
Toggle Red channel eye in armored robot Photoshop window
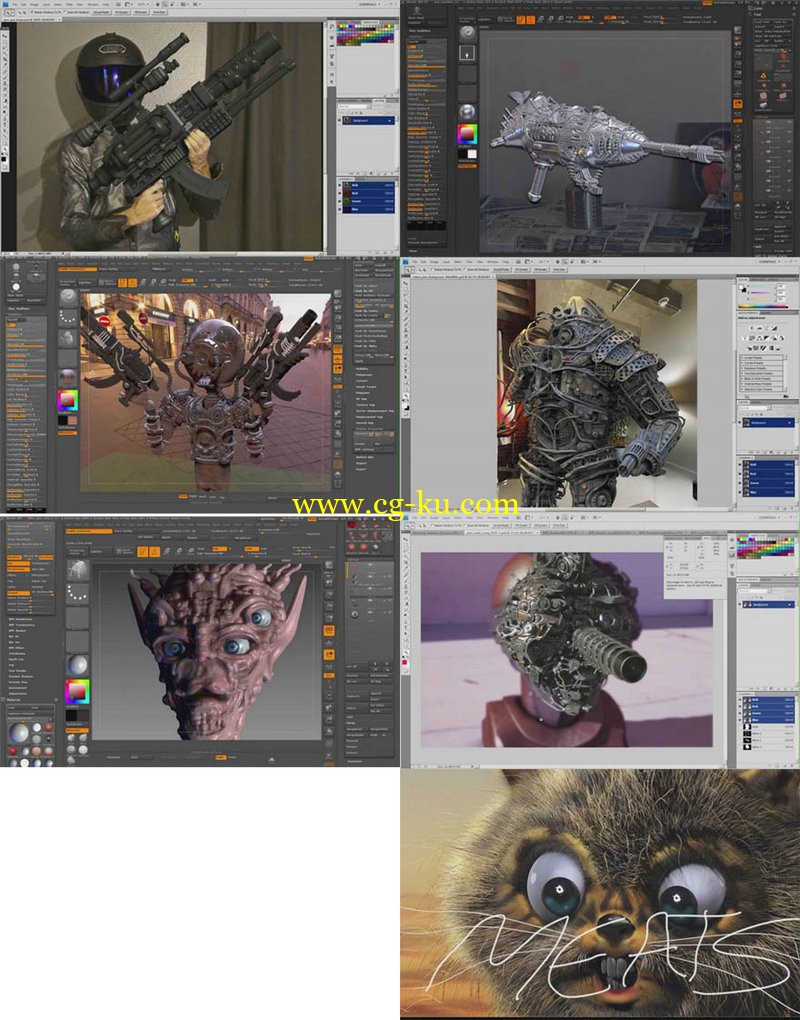click(740, 474)
